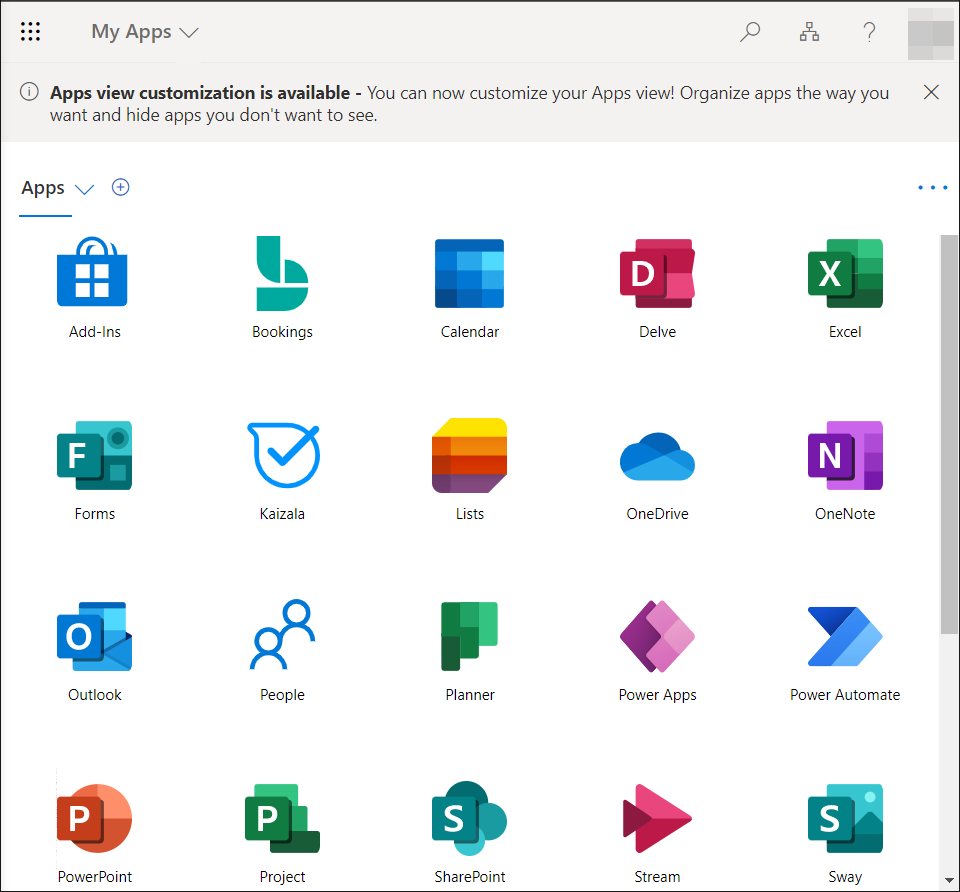
Task: Click the scrollbar down arrow
Action: point(949,880)
